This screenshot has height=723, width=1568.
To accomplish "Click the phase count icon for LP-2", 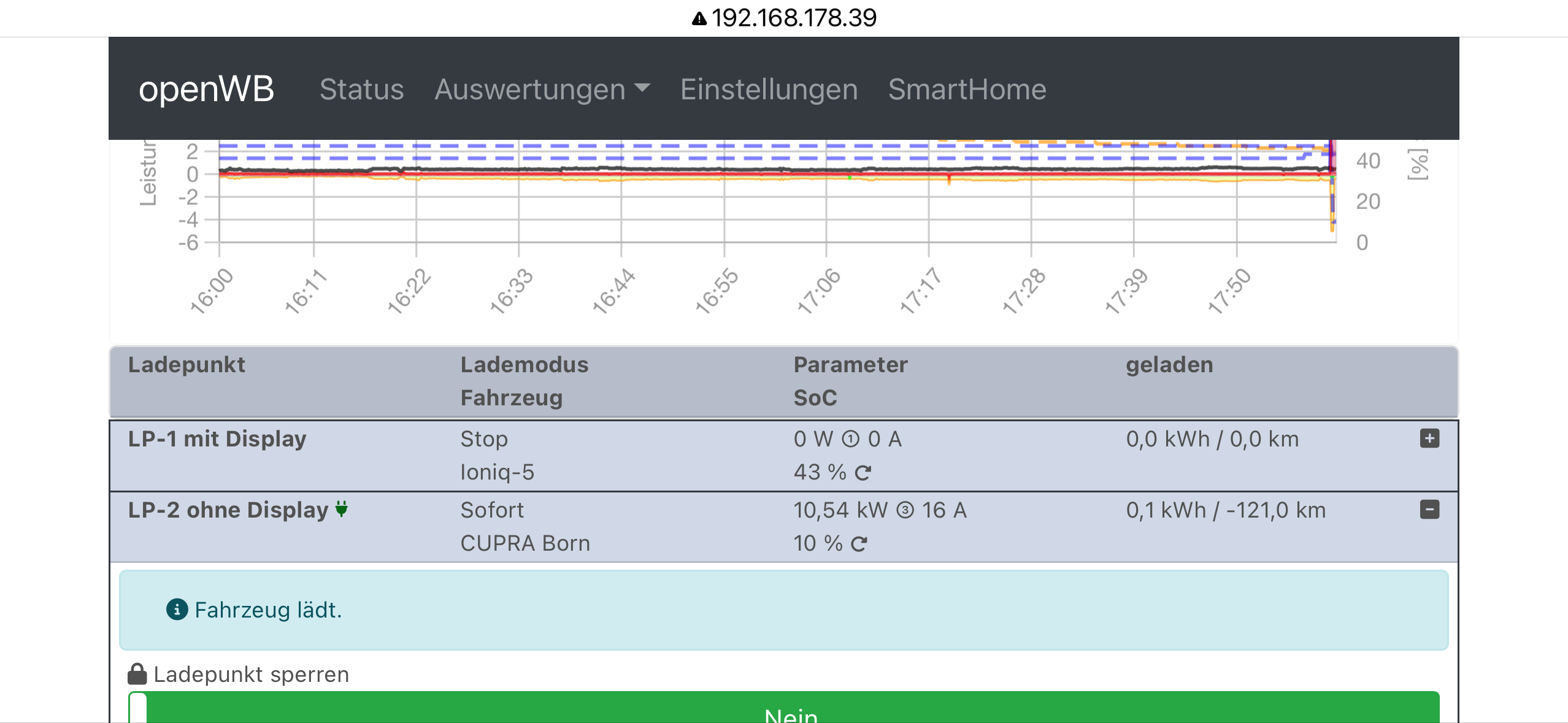I will (905, 510).
